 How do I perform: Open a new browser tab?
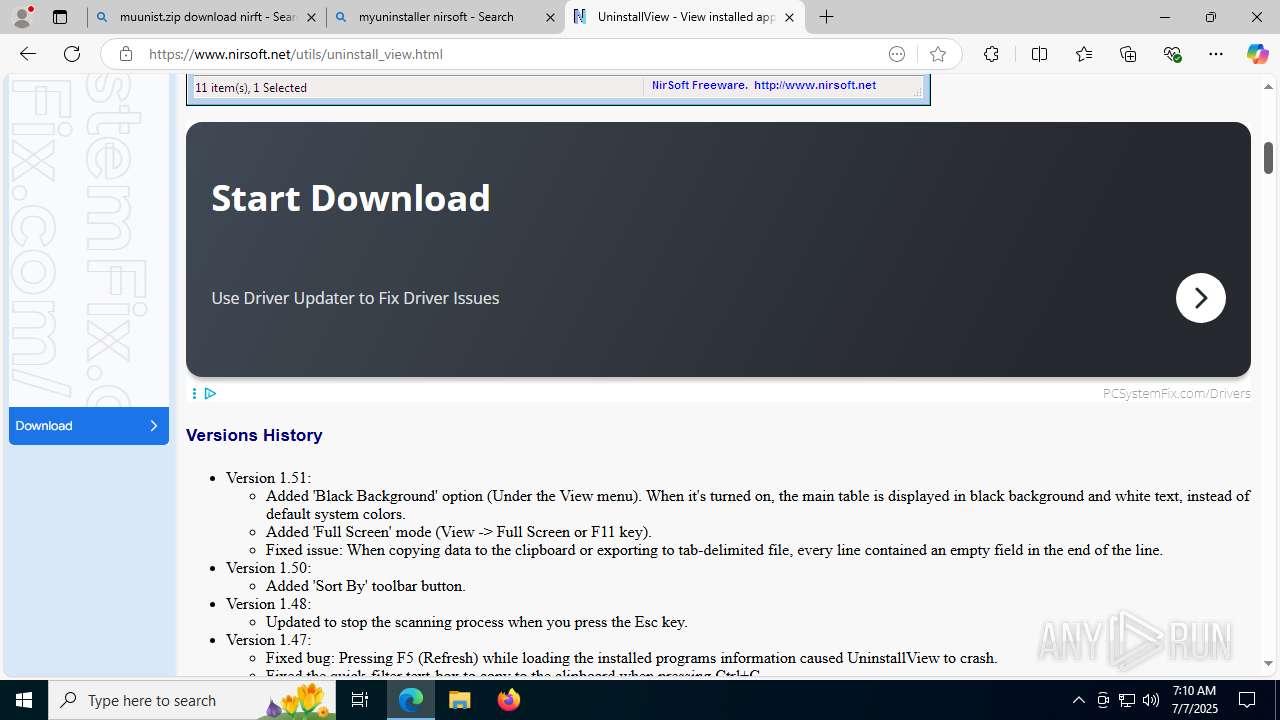tap(826, 17)
